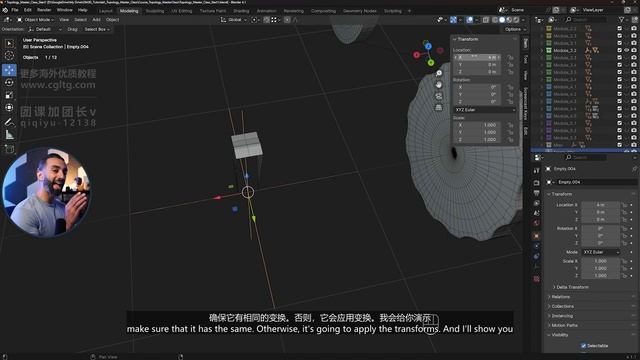
Task: Select the Cursor tool in left toolbar
Action: (9, 56)
